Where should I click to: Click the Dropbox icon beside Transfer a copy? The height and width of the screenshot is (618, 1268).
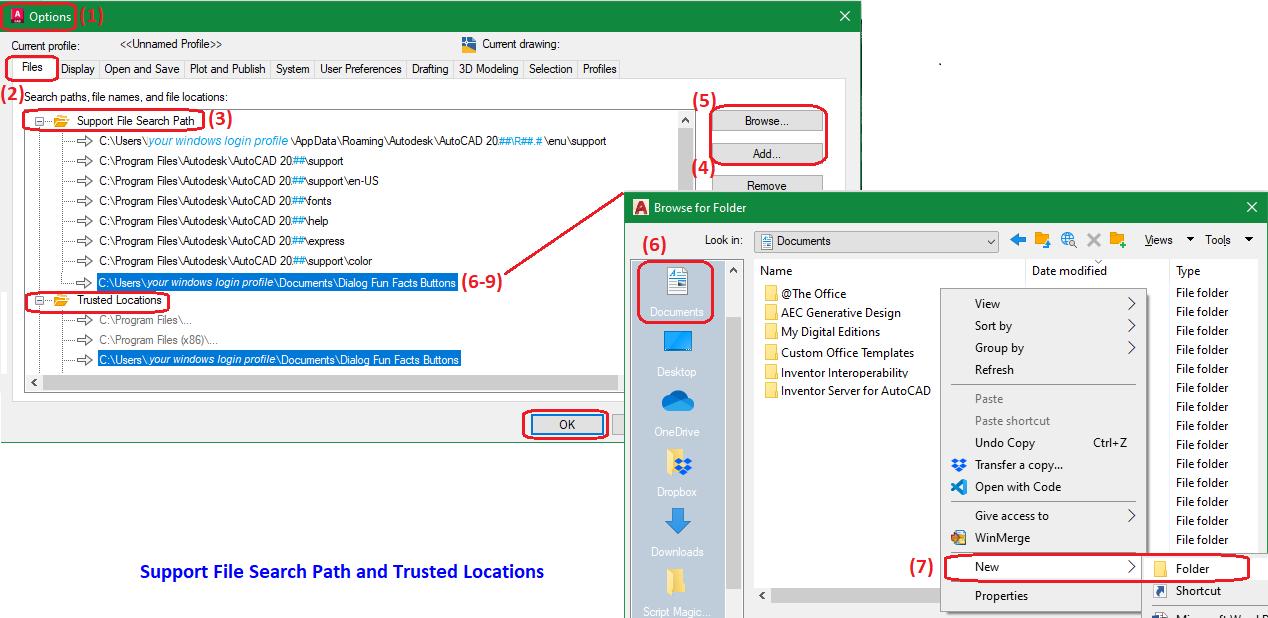point(959,465)
